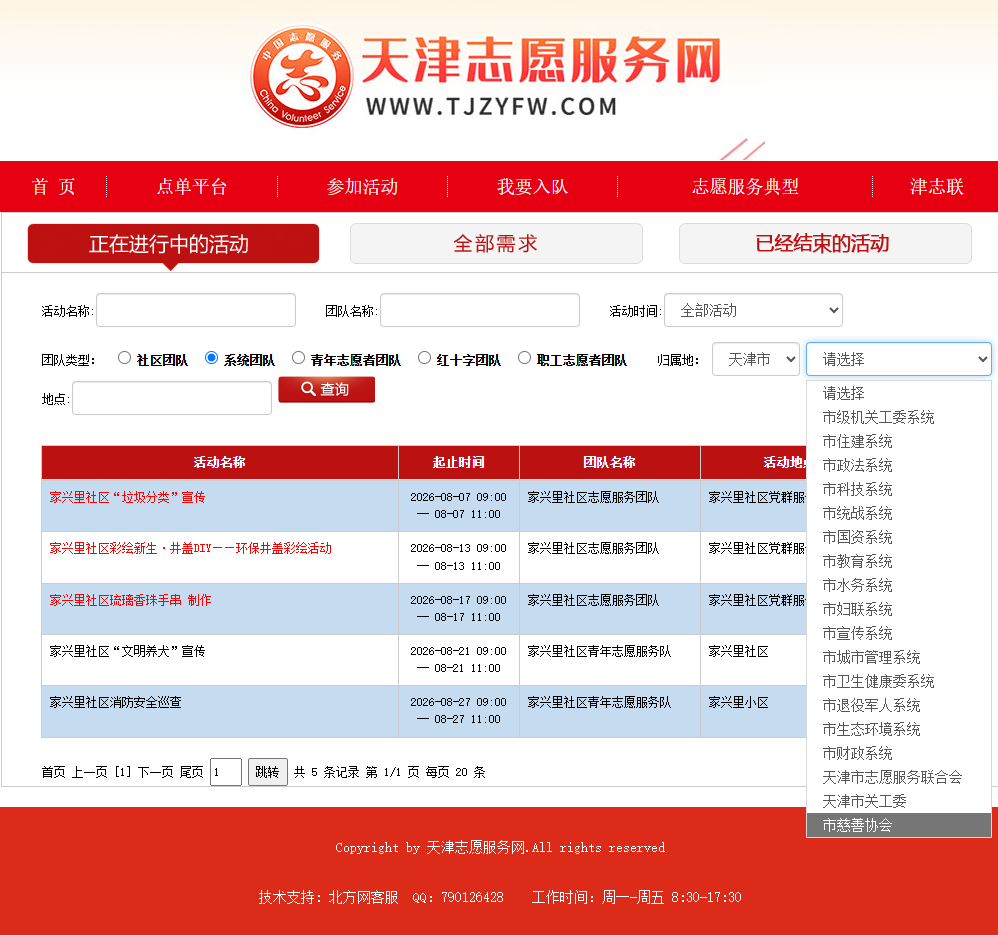Collapse the 请选择 system dropdown

[x=899, y=359]
